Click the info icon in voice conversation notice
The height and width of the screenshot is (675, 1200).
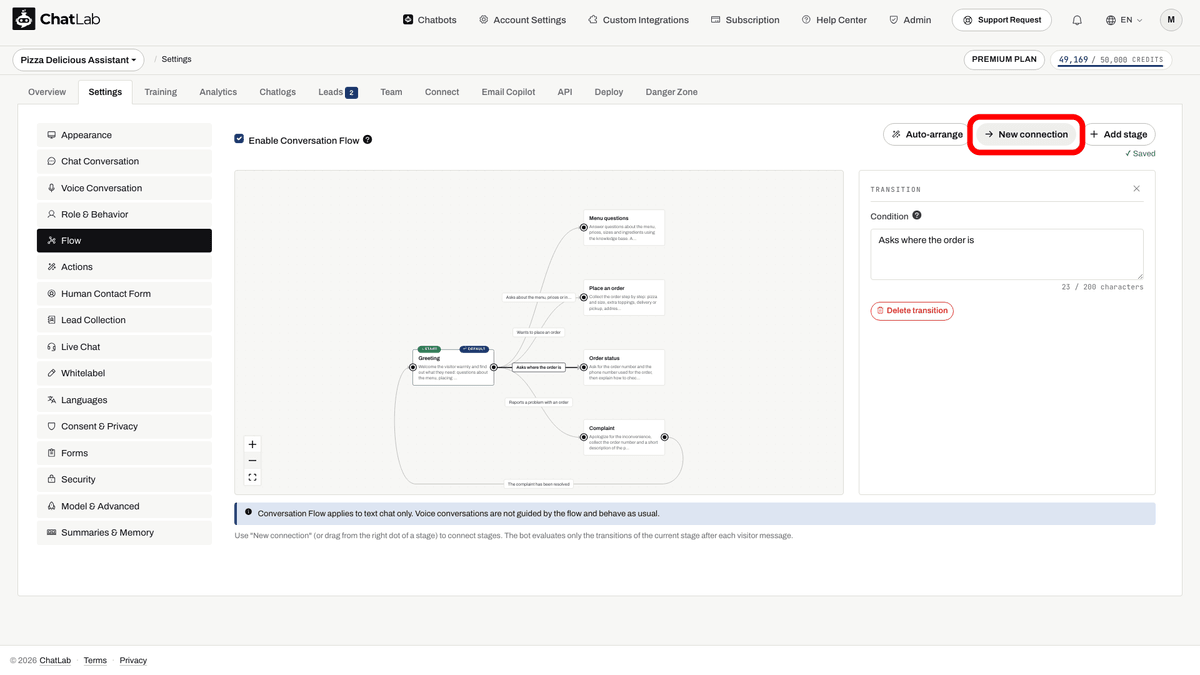[x=249, y=512]
